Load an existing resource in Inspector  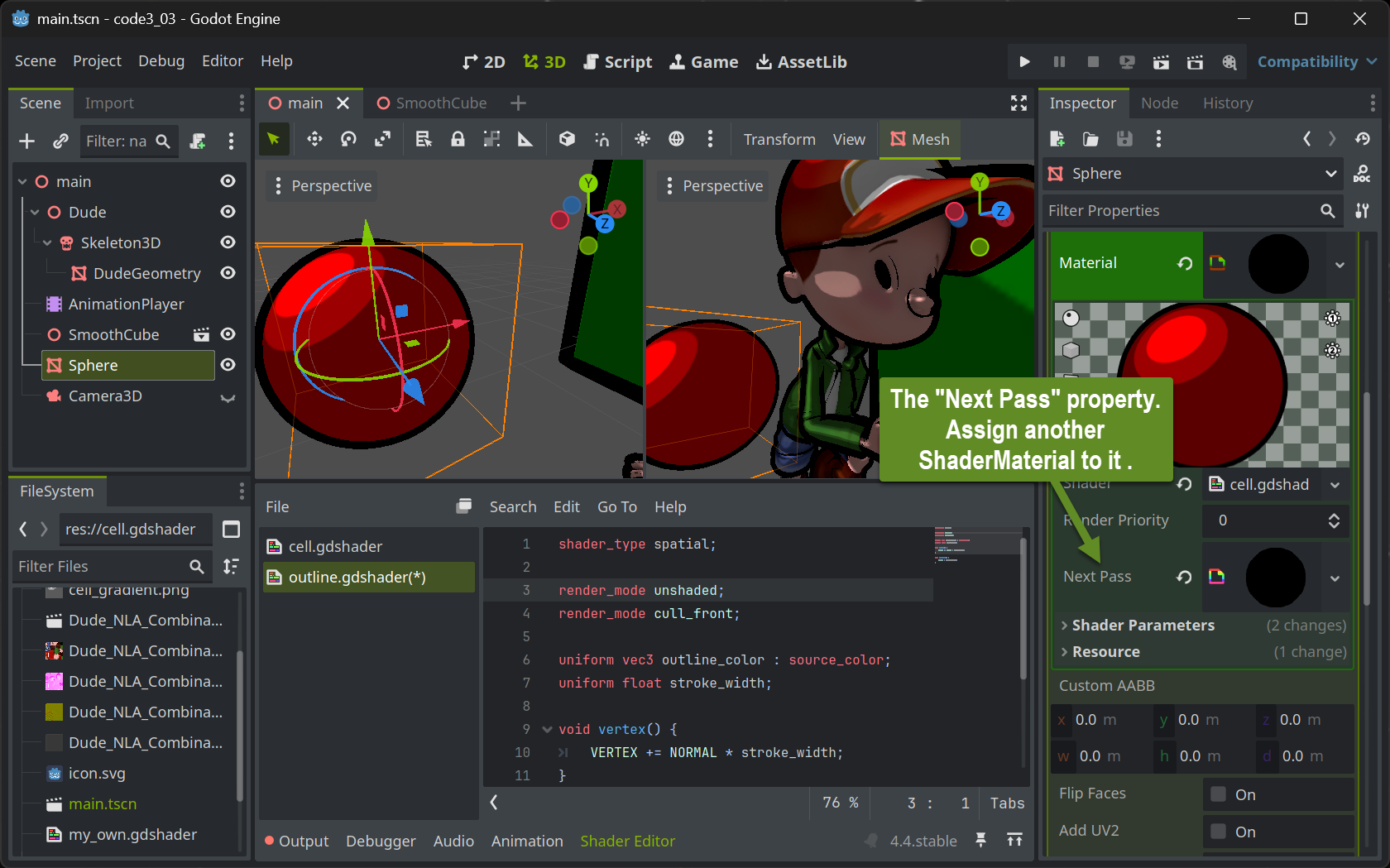[1090, 139]
